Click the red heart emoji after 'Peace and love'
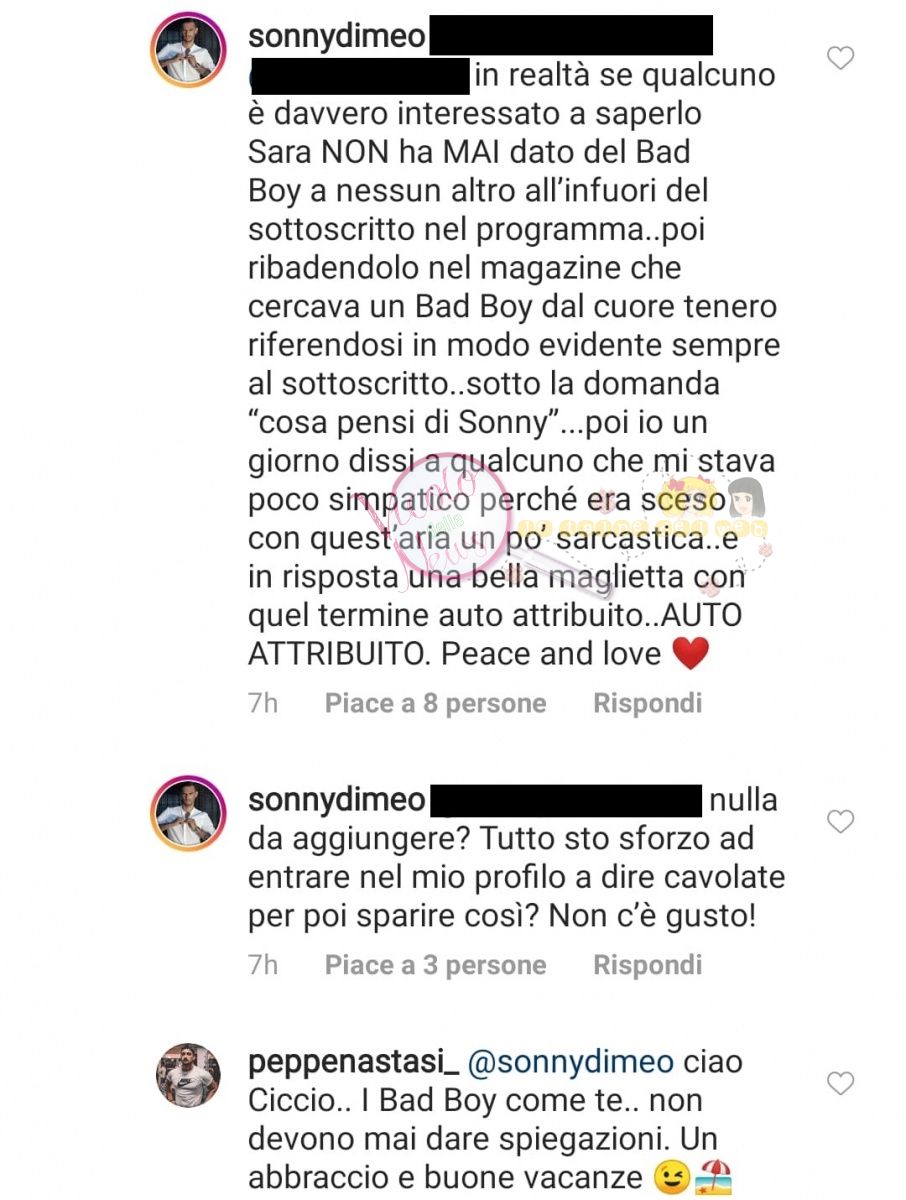This screenshot has width=906, height=1200. (x=690, y=654)
